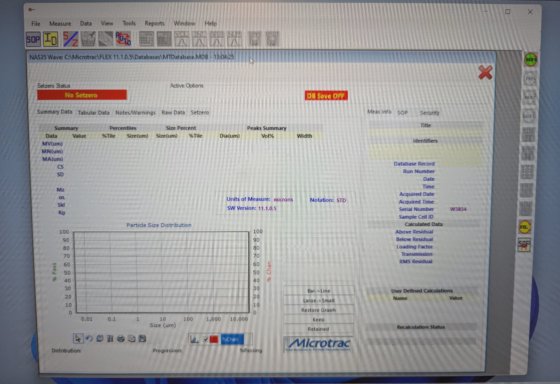This screenshot has height=384, width=560.
Task: Click the Database Record label
Action: pos(414,164)
